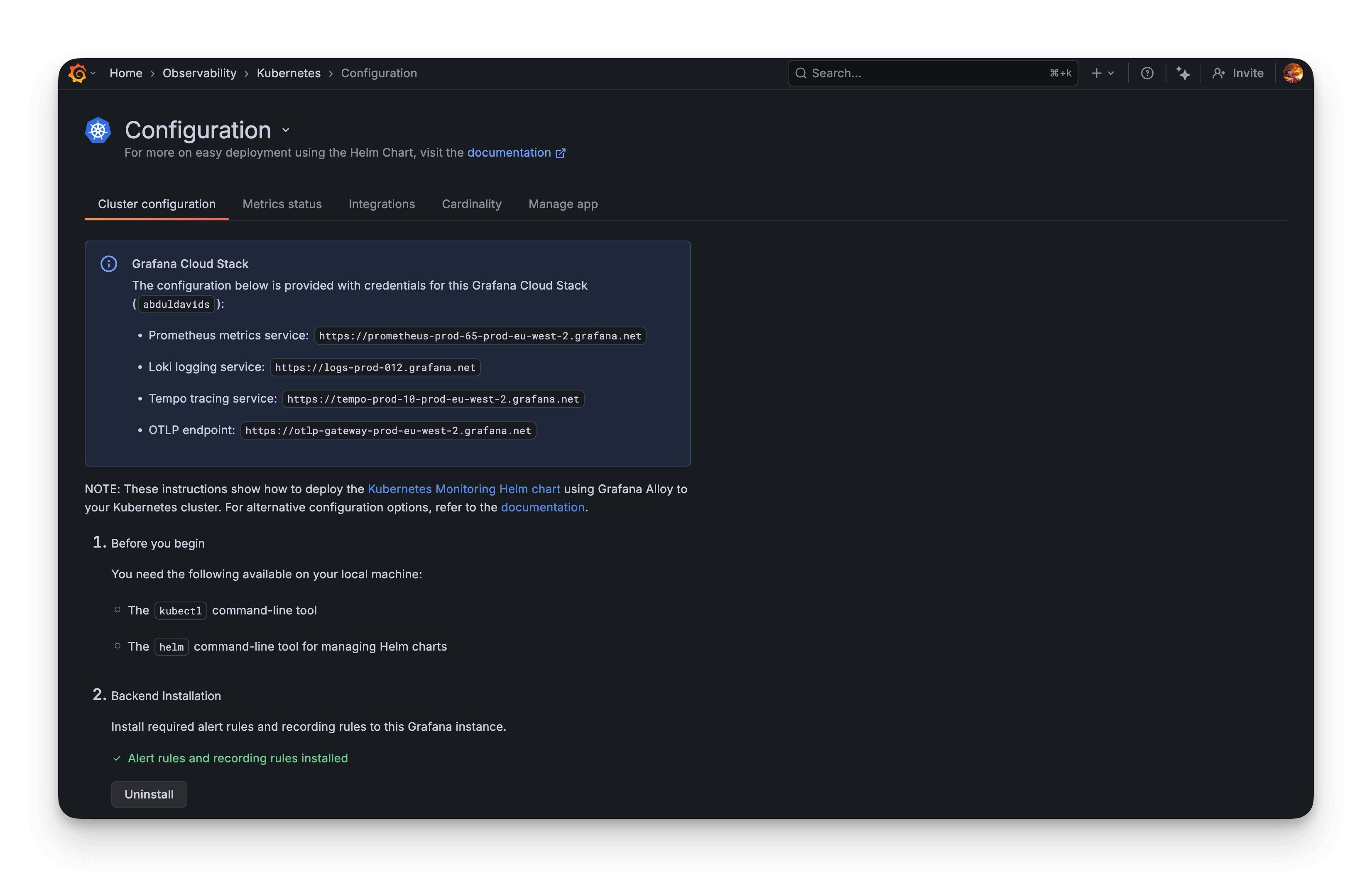Viewport: 1372px width, 877px height.
Task: Expand the chevron beside the Grafana logo
Action: 94,73
